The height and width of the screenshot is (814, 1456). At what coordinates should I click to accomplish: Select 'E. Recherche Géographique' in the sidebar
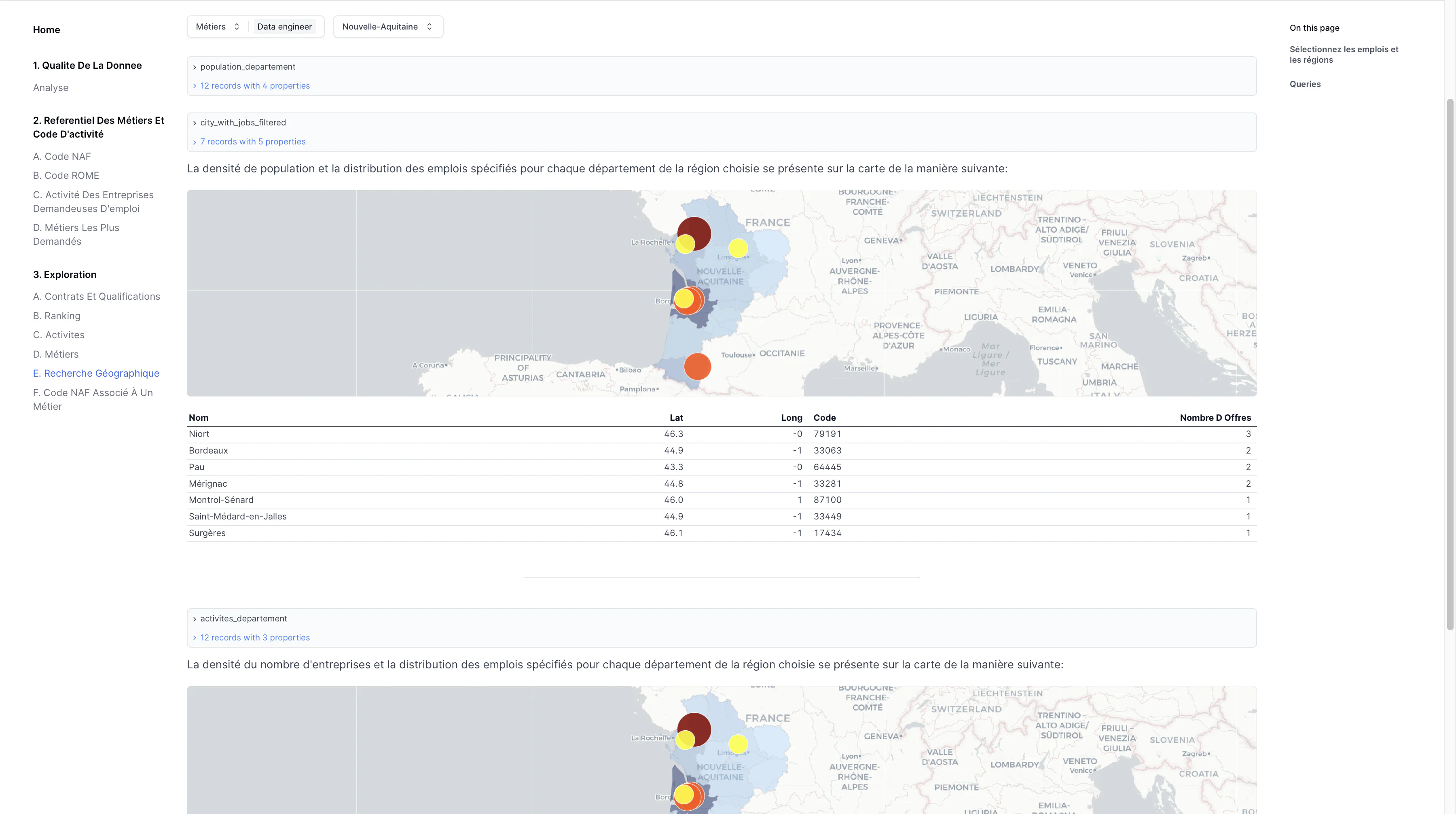95,373
